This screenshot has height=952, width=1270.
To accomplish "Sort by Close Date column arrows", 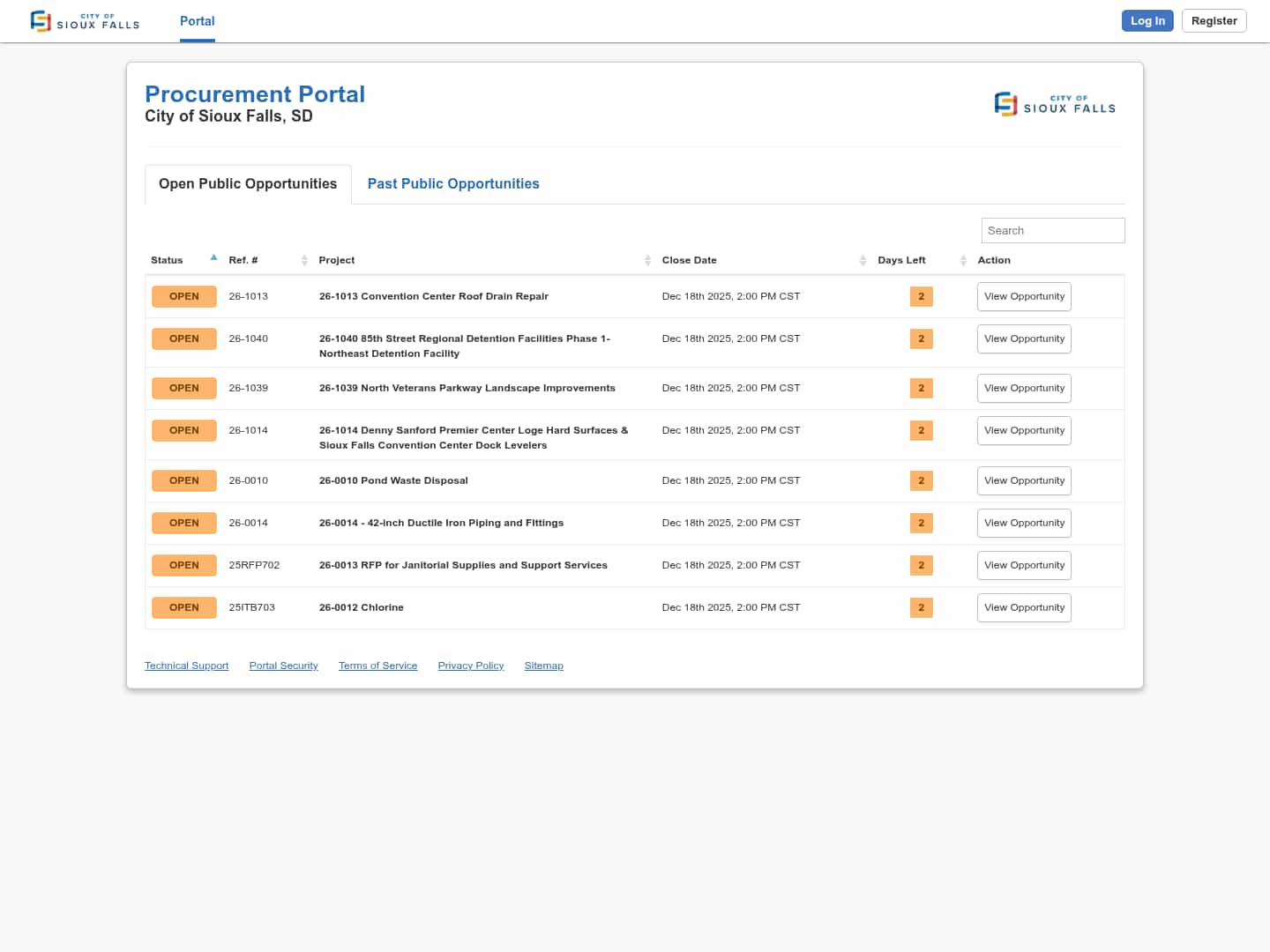I will (863, 260).
